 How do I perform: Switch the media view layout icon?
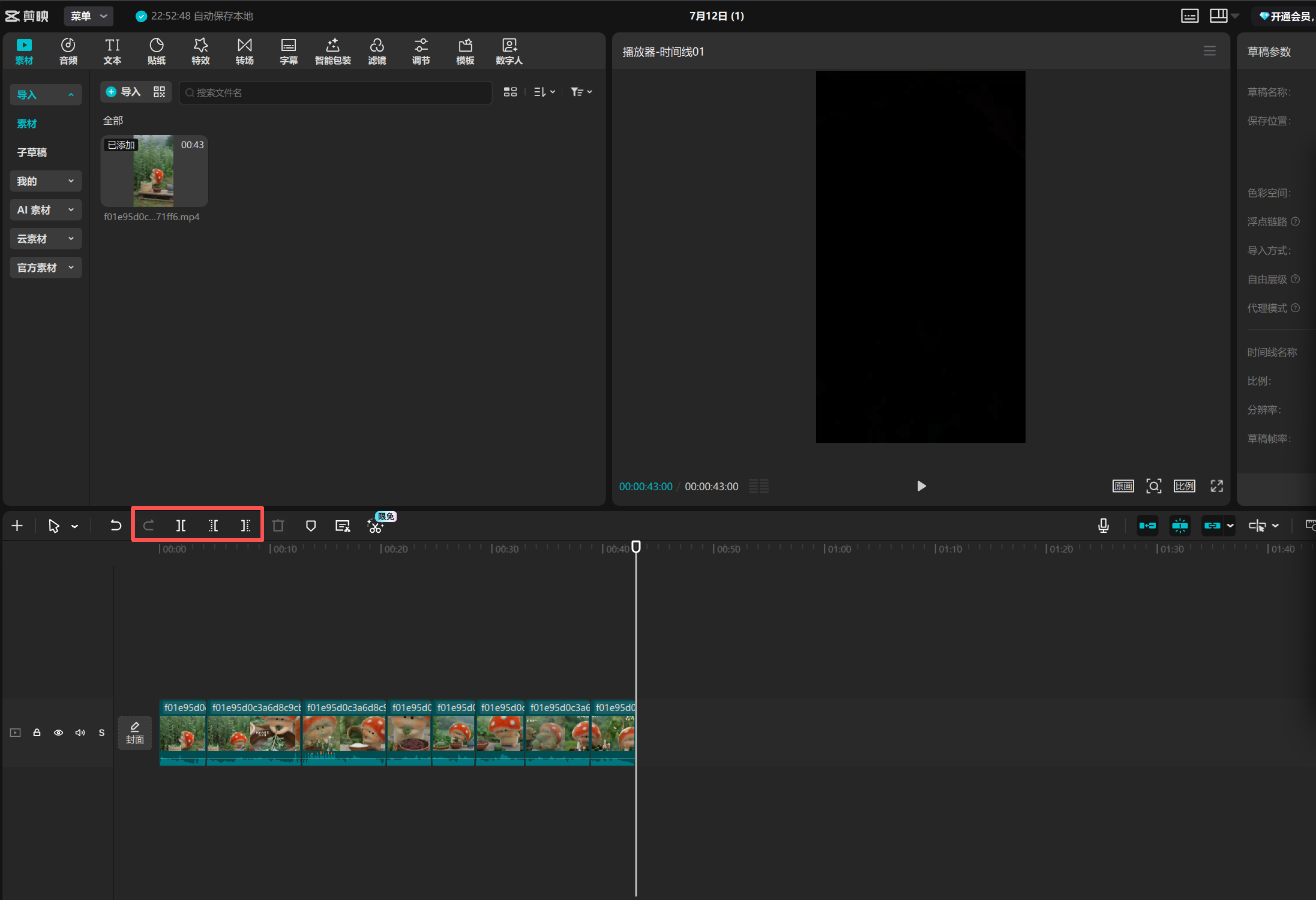pyautogui.click(x=510, y=92)
